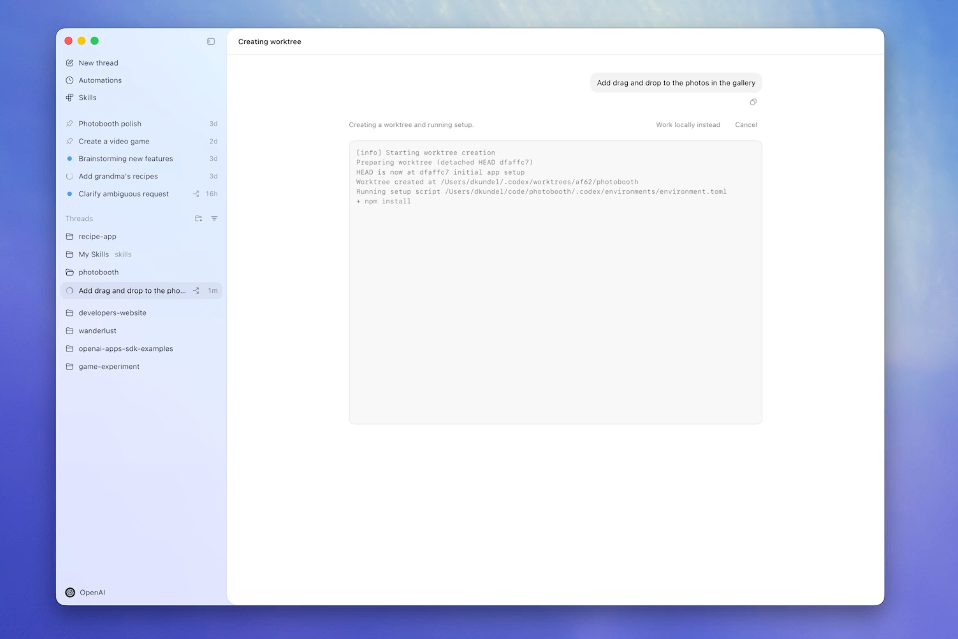Open the Automations section

pos(100,80)
